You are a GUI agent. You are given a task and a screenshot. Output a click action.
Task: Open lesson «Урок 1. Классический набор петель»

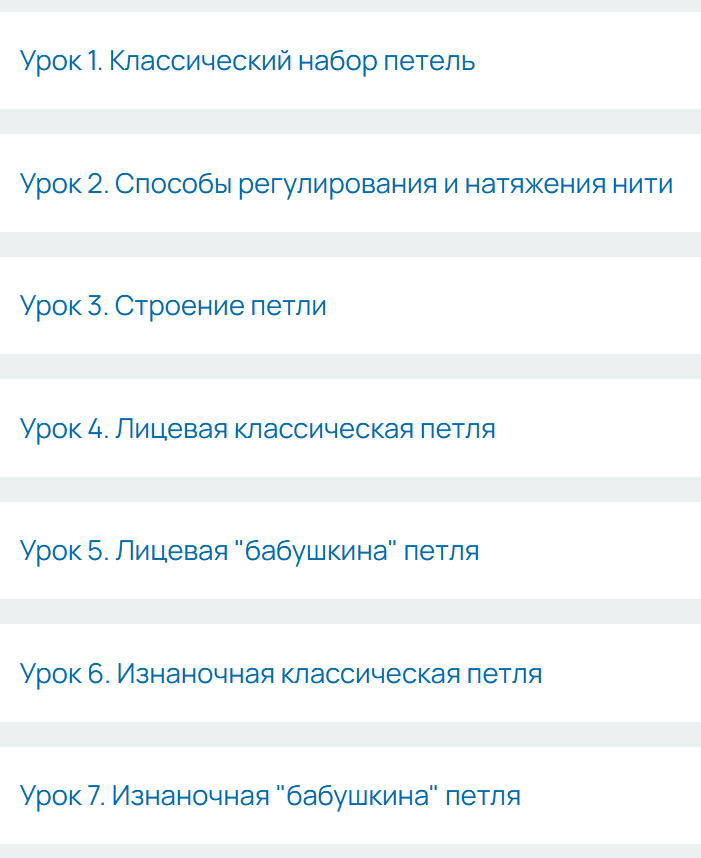[x=247, y=61]
